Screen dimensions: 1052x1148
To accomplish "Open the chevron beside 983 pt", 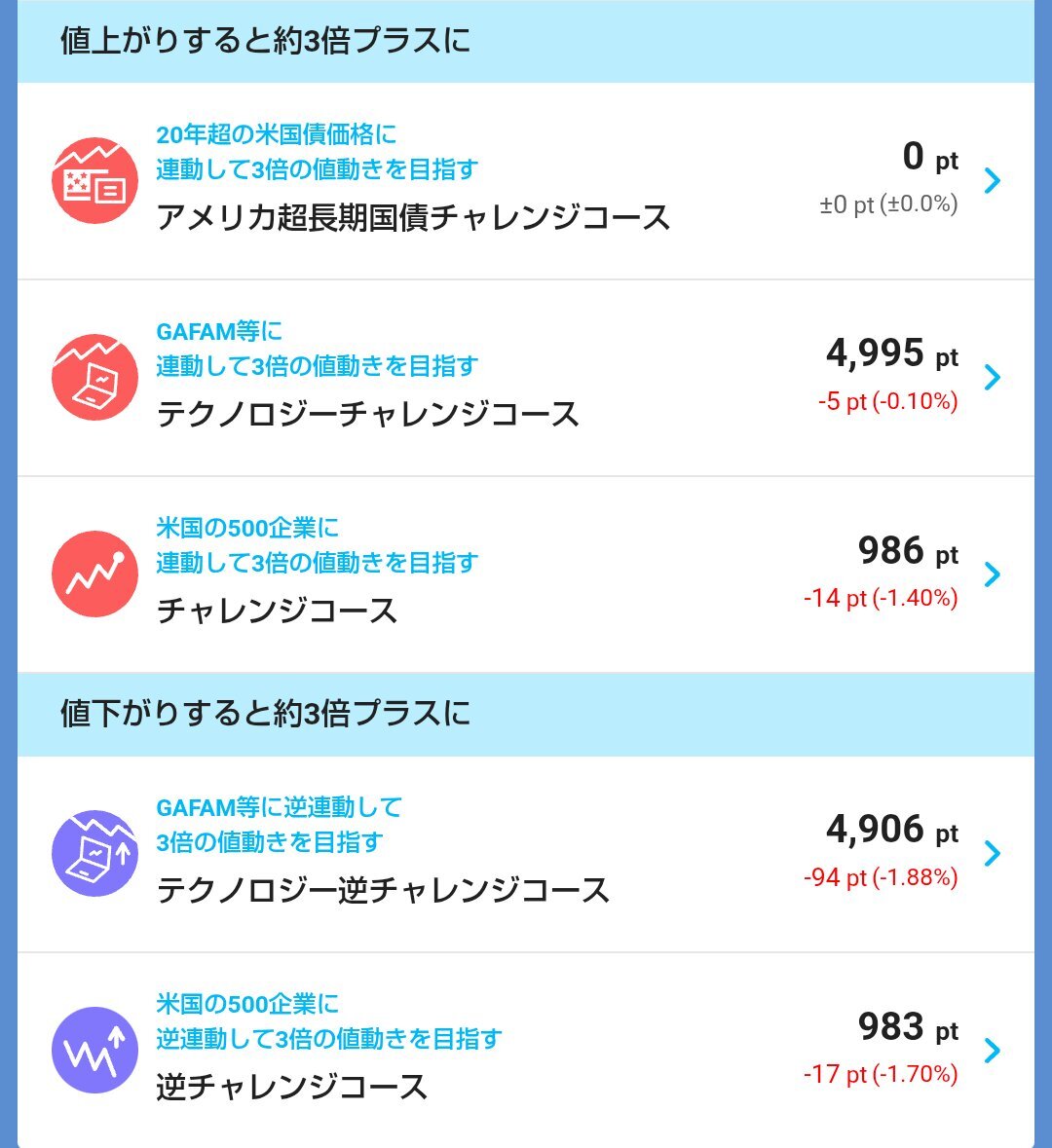I will tap(993, 1050).
